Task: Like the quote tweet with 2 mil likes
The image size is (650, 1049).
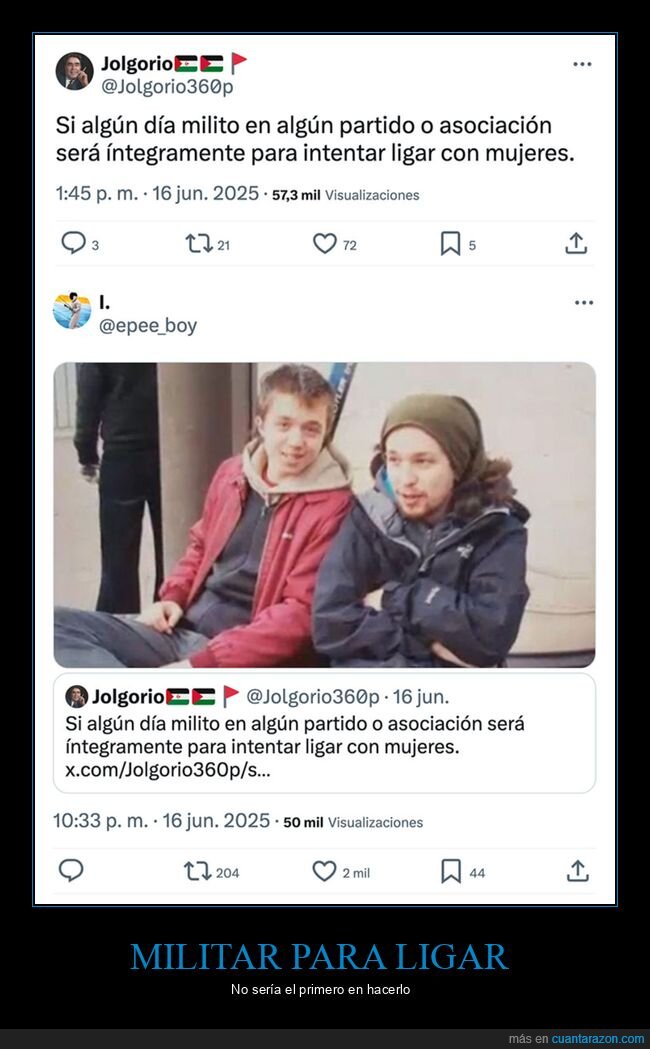Action: point(322,871)
